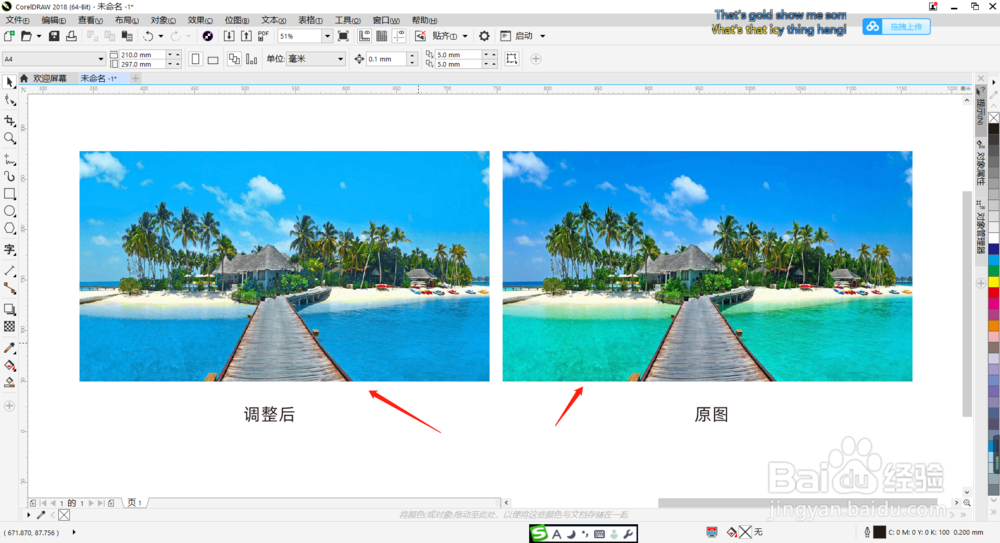
Task: Select the Artistic Media tool
Action: [10, 176]
